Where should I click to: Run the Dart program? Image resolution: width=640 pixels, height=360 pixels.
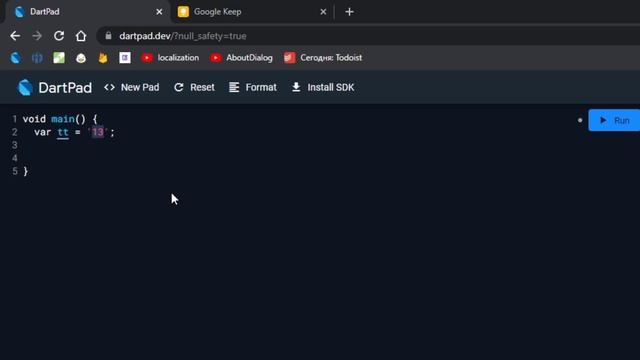coord(614,120)
